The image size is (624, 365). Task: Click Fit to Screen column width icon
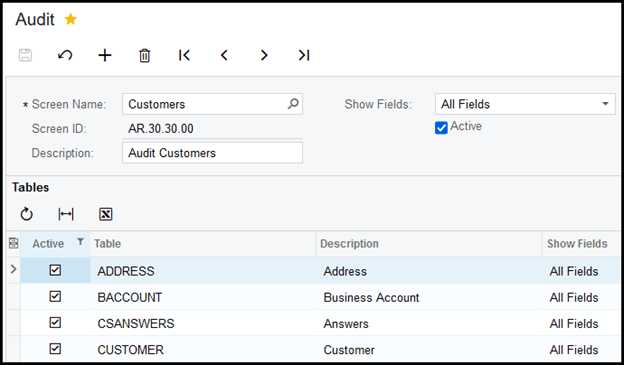(x=66, y=214)
